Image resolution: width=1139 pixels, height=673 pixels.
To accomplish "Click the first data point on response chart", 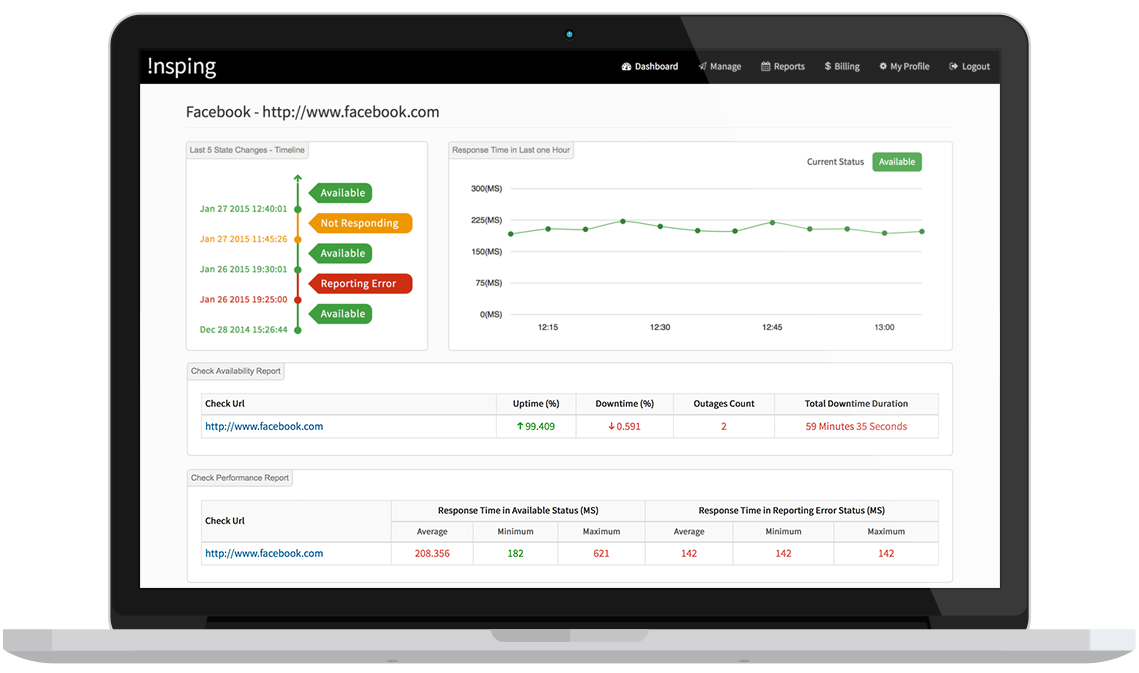I will 511,234.
